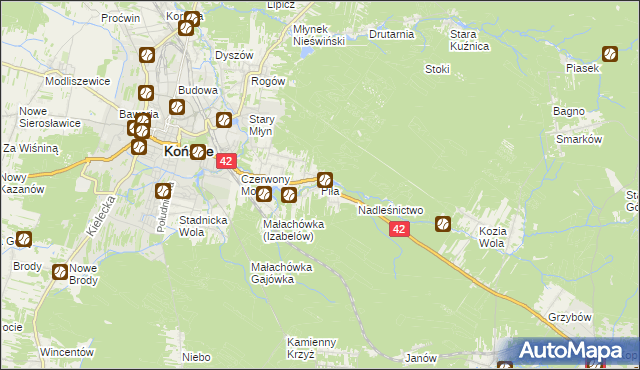The image size is (640, 370).
Task: Click the Stoki label
Action: [437, 69]
